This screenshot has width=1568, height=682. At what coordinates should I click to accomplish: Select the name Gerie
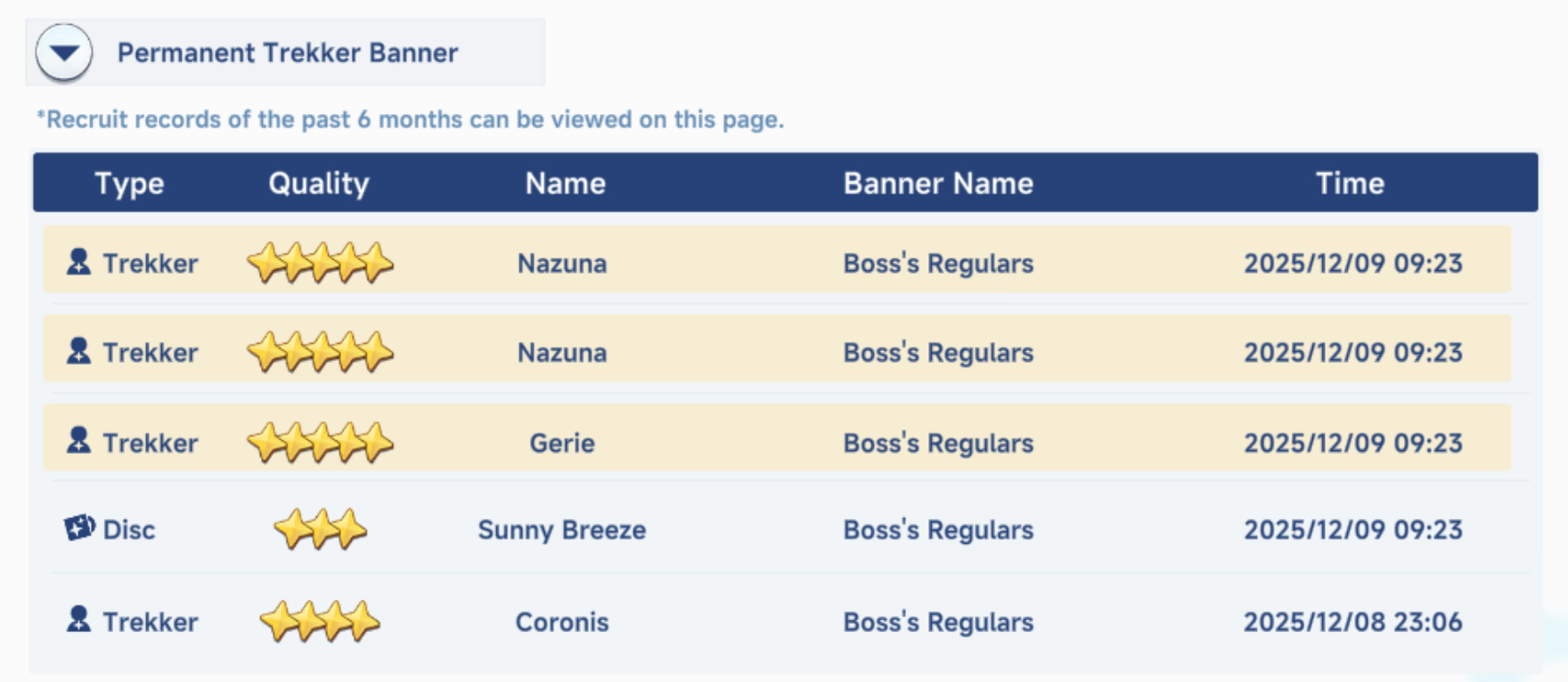562,443
